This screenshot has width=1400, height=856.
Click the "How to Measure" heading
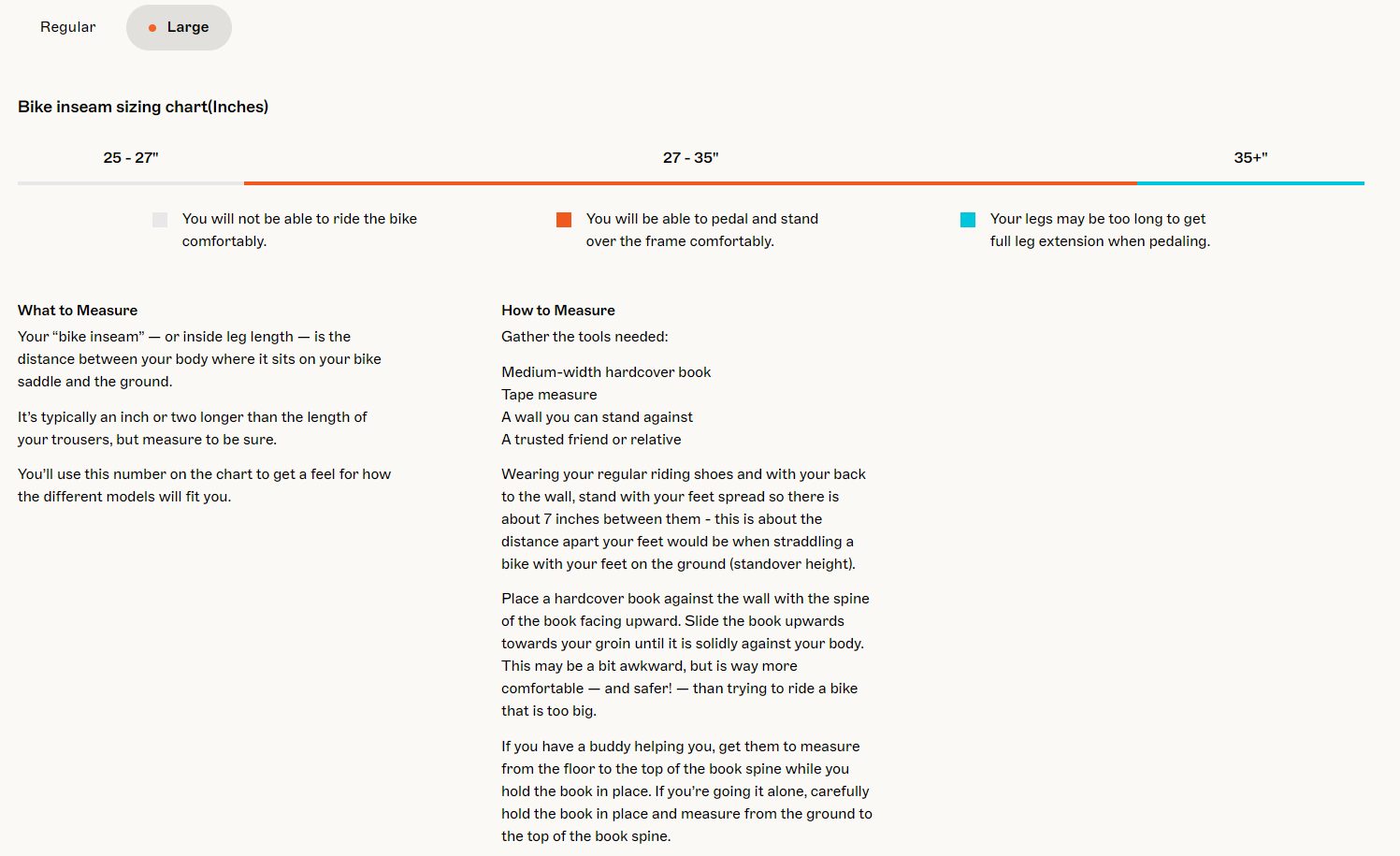[x=558, y=311]
